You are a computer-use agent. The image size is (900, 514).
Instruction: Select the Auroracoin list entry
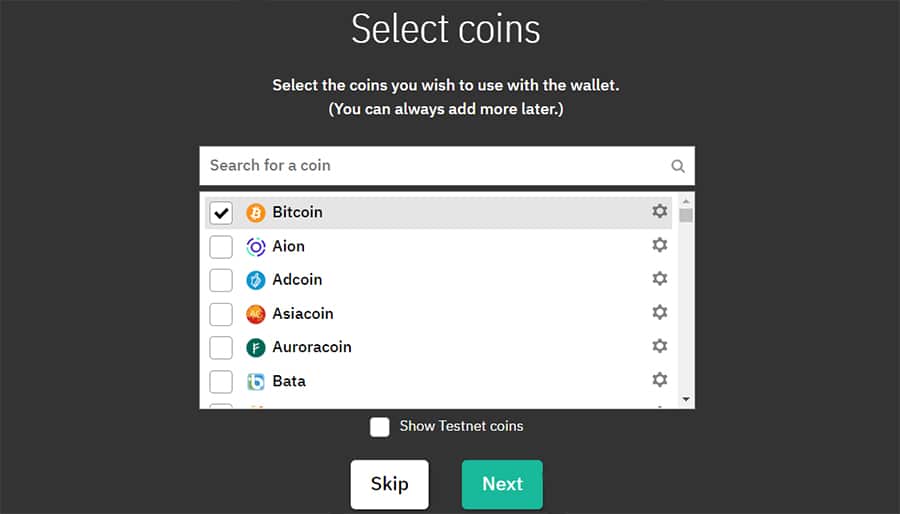(312, 347)
